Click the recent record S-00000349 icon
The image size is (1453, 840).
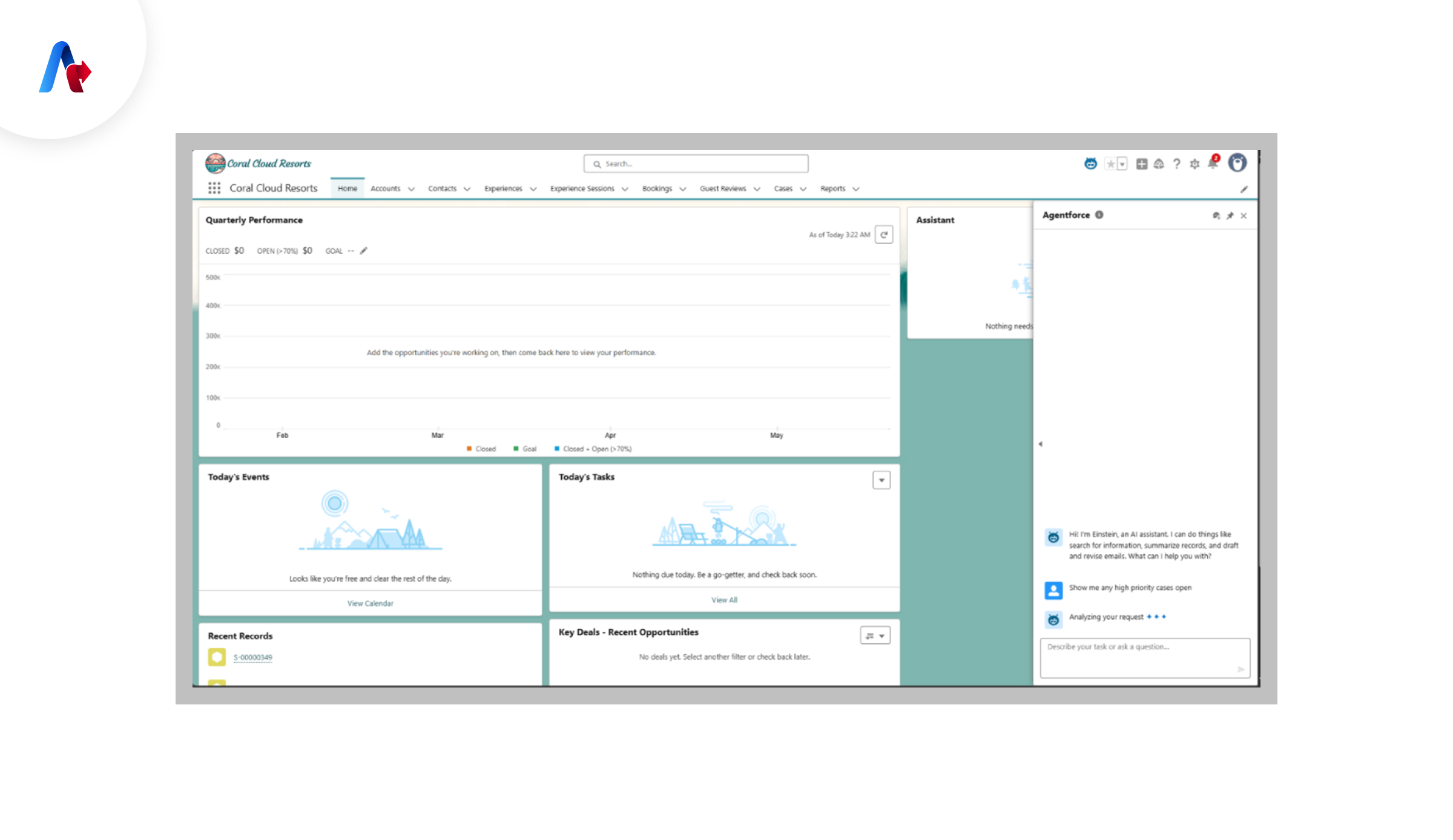217,657
